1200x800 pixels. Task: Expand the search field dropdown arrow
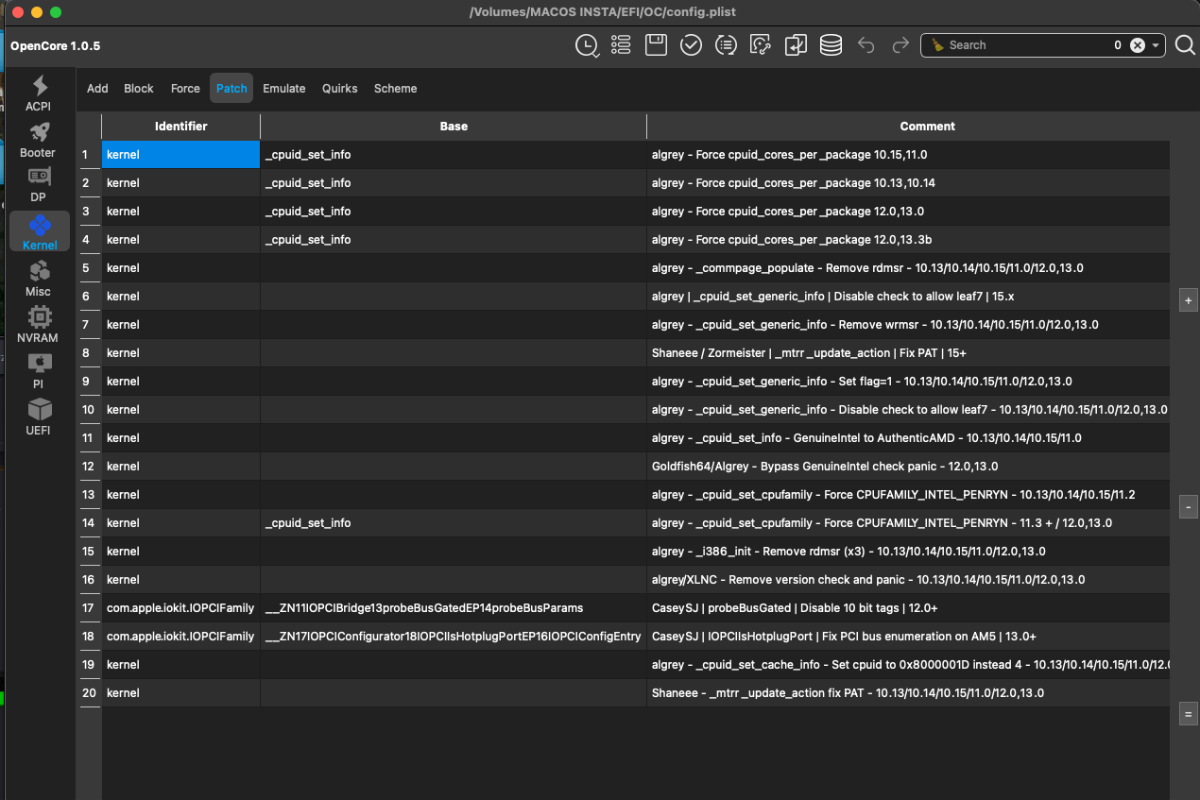[x=1156, y=45]
